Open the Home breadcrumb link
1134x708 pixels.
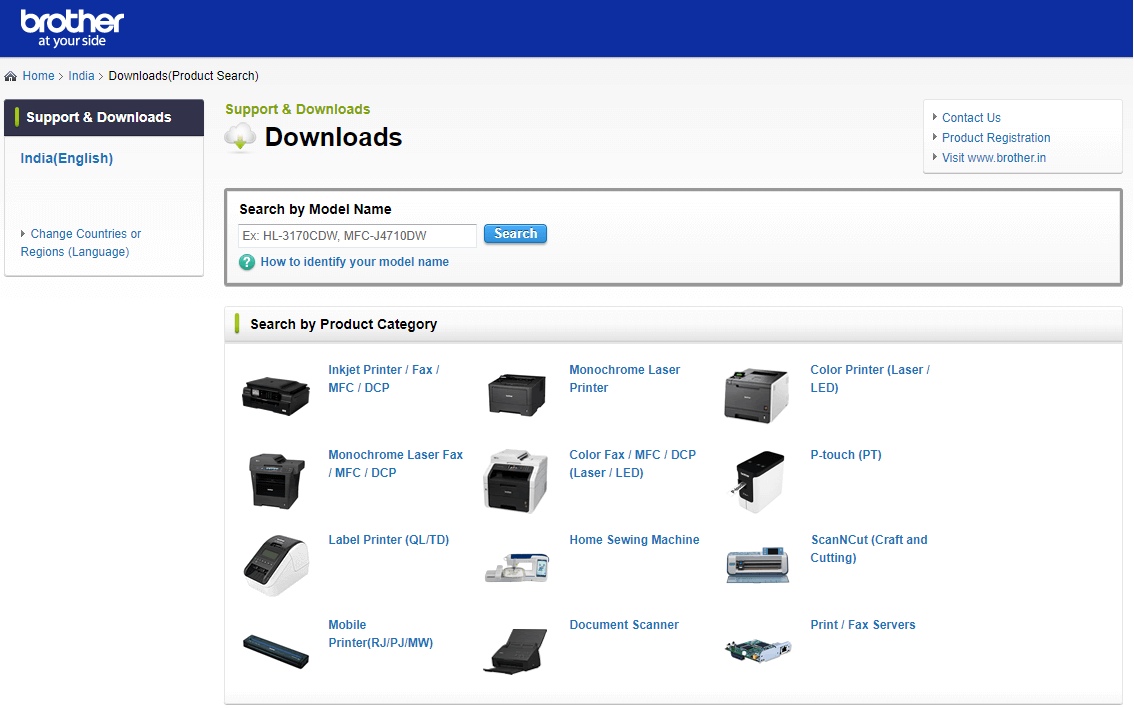point(38,76)
